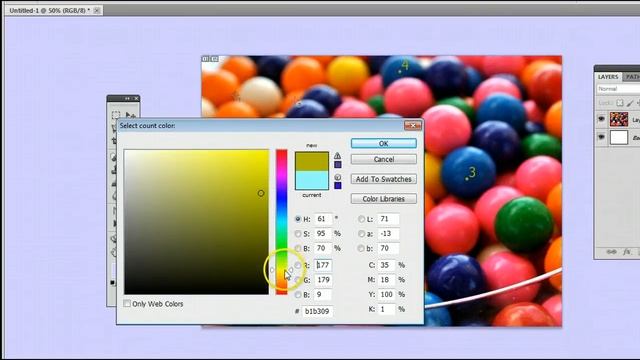640x360 pixels.
Task: Click the R field showing 177
Action: click(323, 265)
